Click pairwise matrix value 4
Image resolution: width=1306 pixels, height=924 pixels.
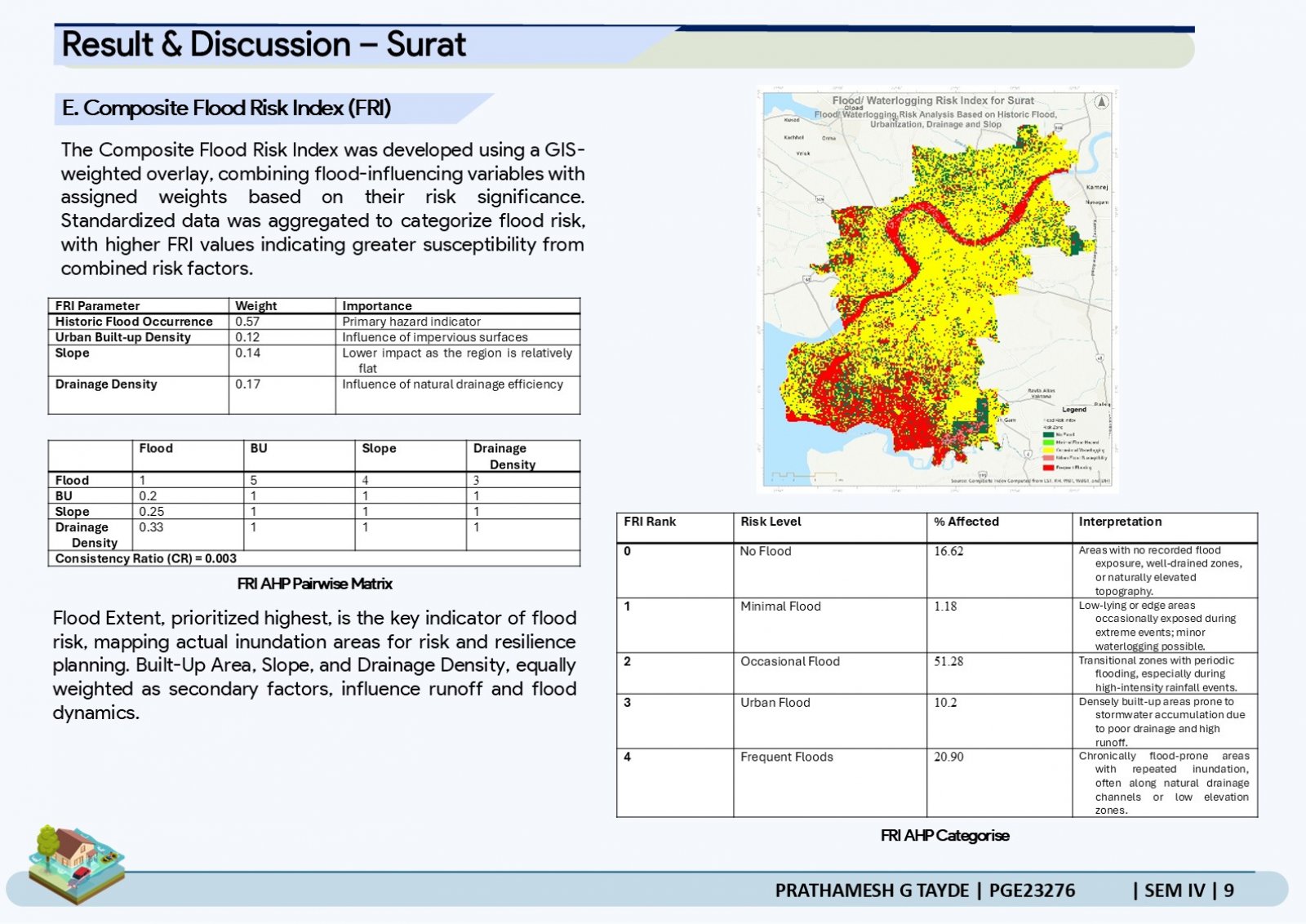tap(365, 480)
